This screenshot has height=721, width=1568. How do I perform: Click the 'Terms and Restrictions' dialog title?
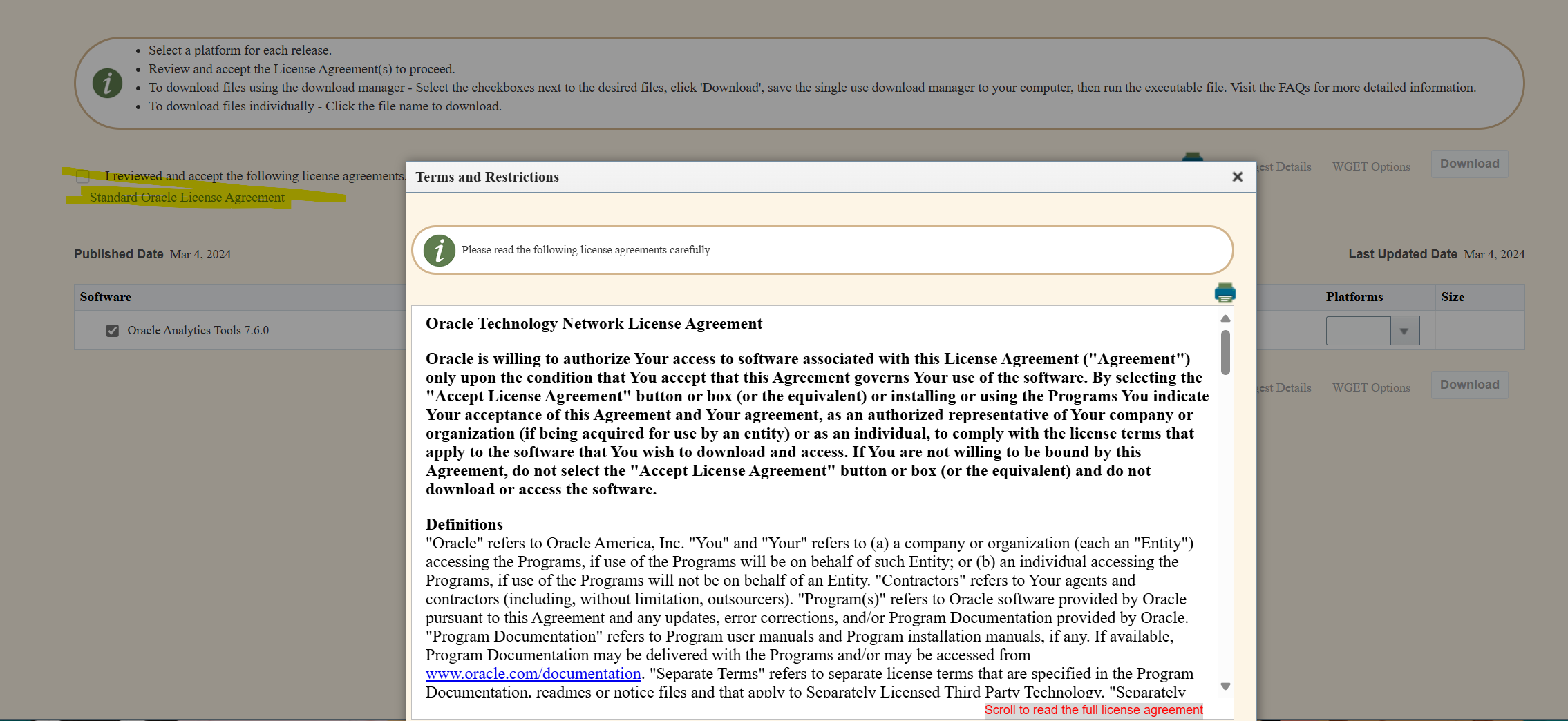point(487,177)
